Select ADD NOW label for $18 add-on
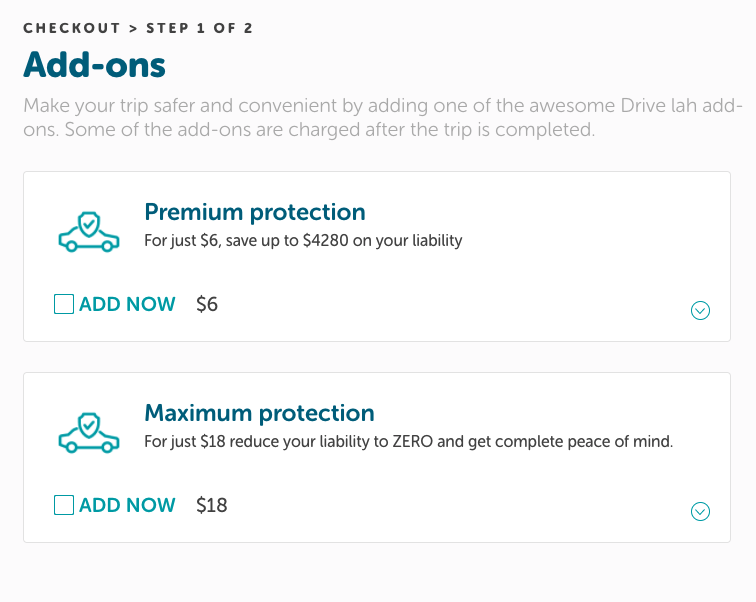Image resolution: width=756 pixels, height=602 pixels. click(127, 505)
